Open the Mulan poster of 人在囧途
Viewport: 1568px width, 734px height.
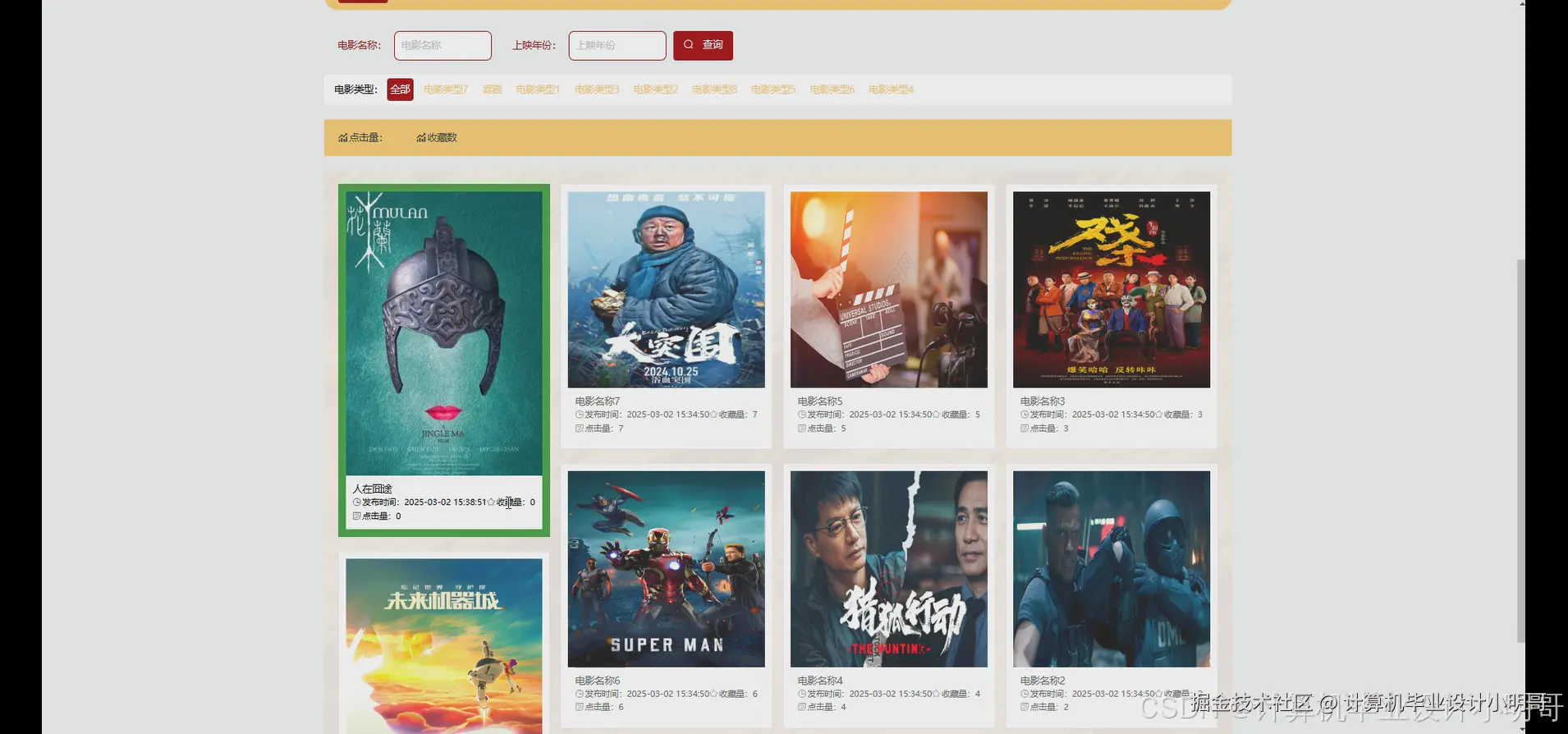point(444,333)
